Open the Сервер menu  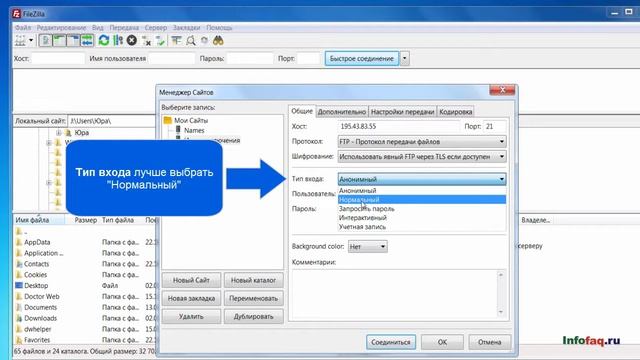click(x=156, y=28)
